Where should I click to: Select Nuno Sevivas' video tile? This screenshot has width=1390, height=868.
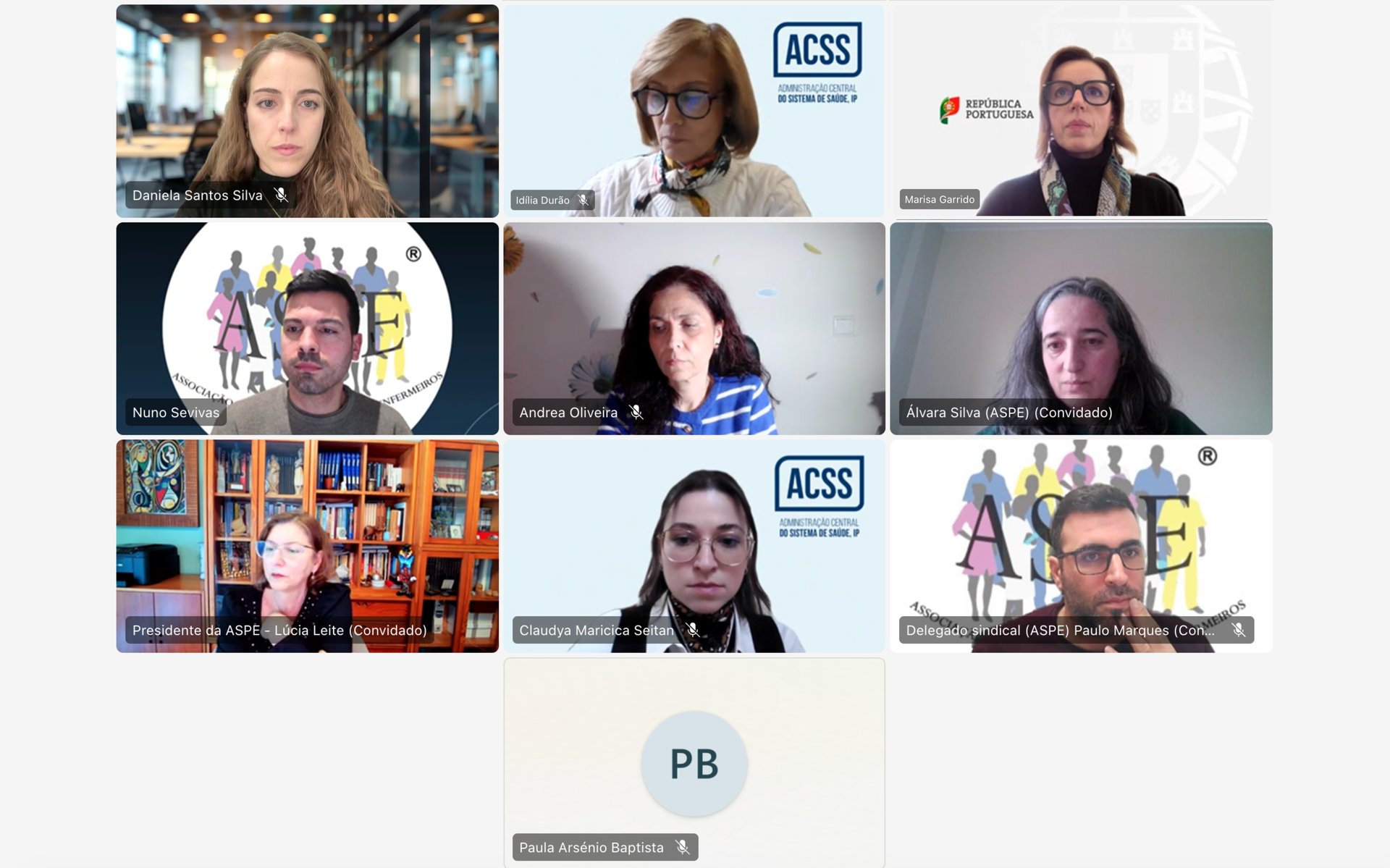click(x=307, y=329)
